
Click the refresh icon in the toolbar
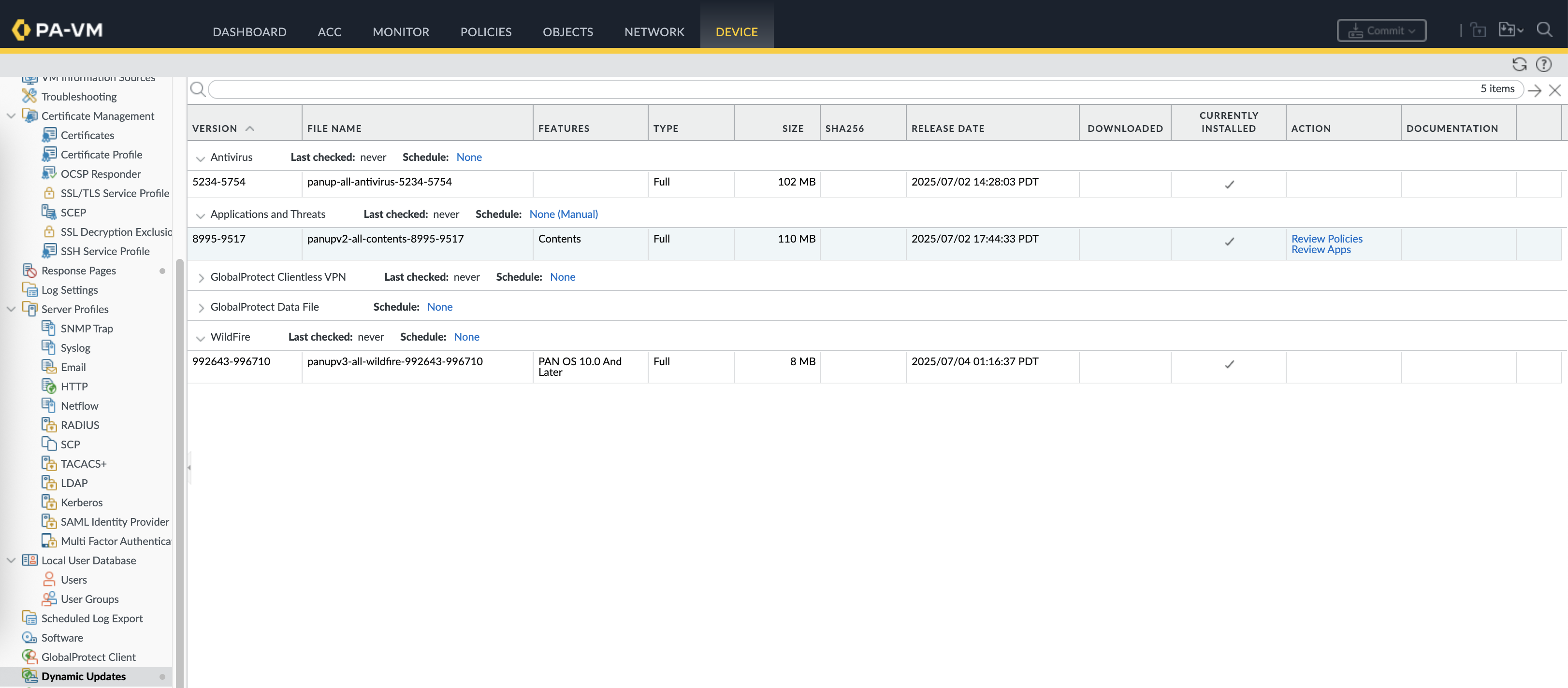pyautogui.click(x=1519, y=64)
